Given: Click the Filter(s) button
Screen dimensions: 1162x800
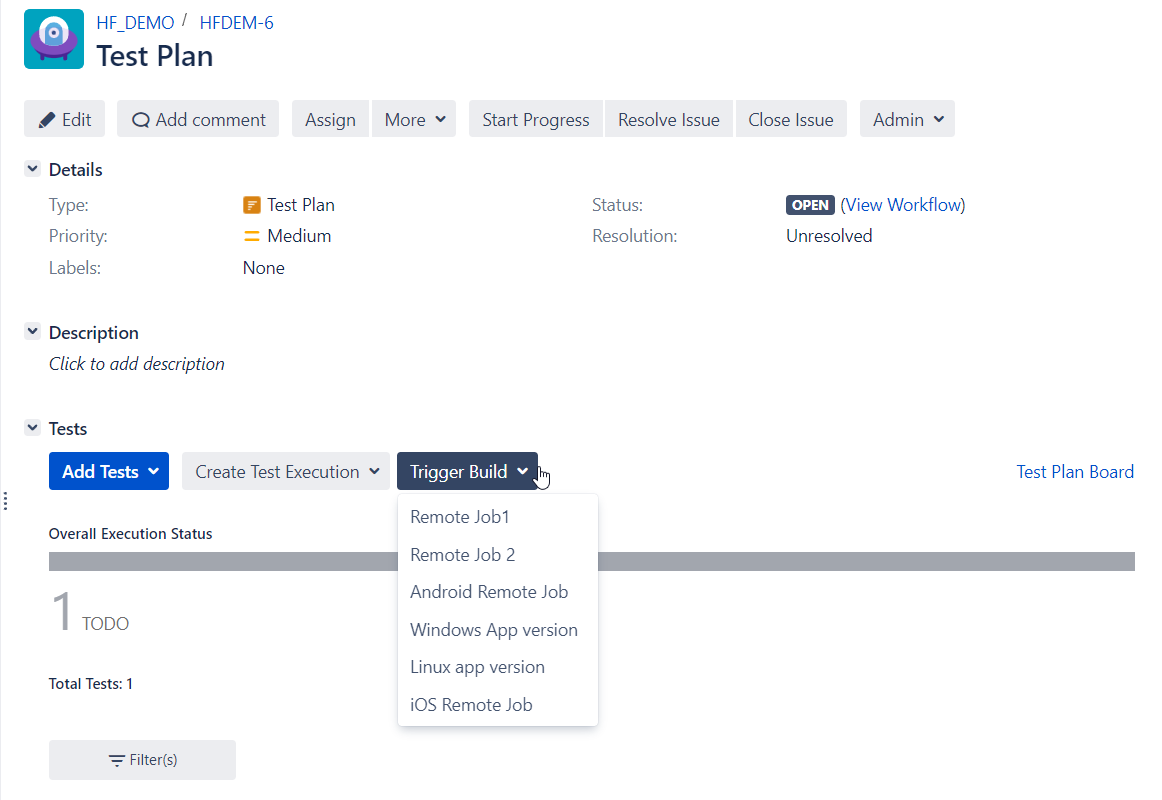Looking at the screenshot, I should point(142,760).
